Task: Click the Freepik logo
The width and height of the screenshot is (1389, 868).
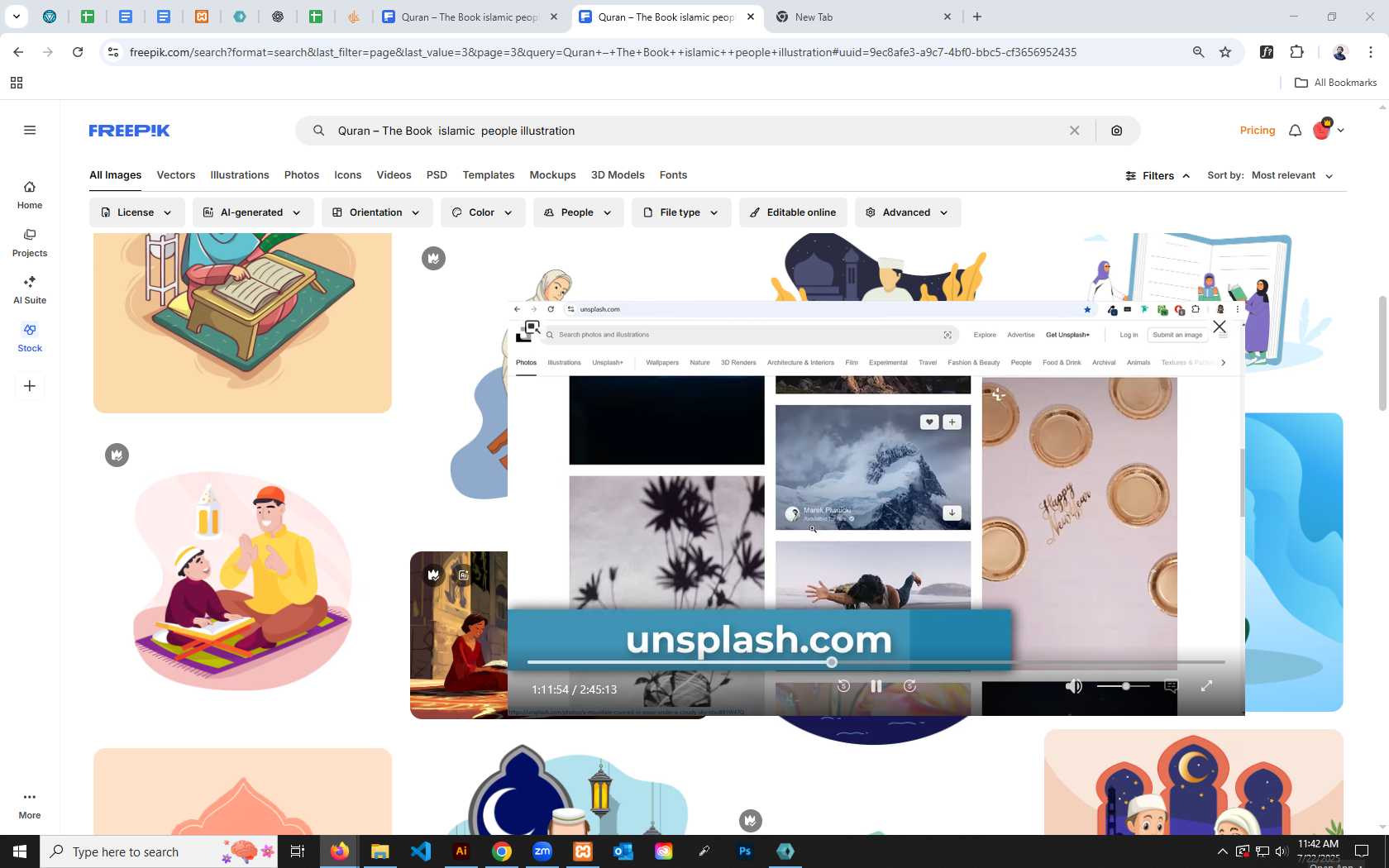Action: 129,131
